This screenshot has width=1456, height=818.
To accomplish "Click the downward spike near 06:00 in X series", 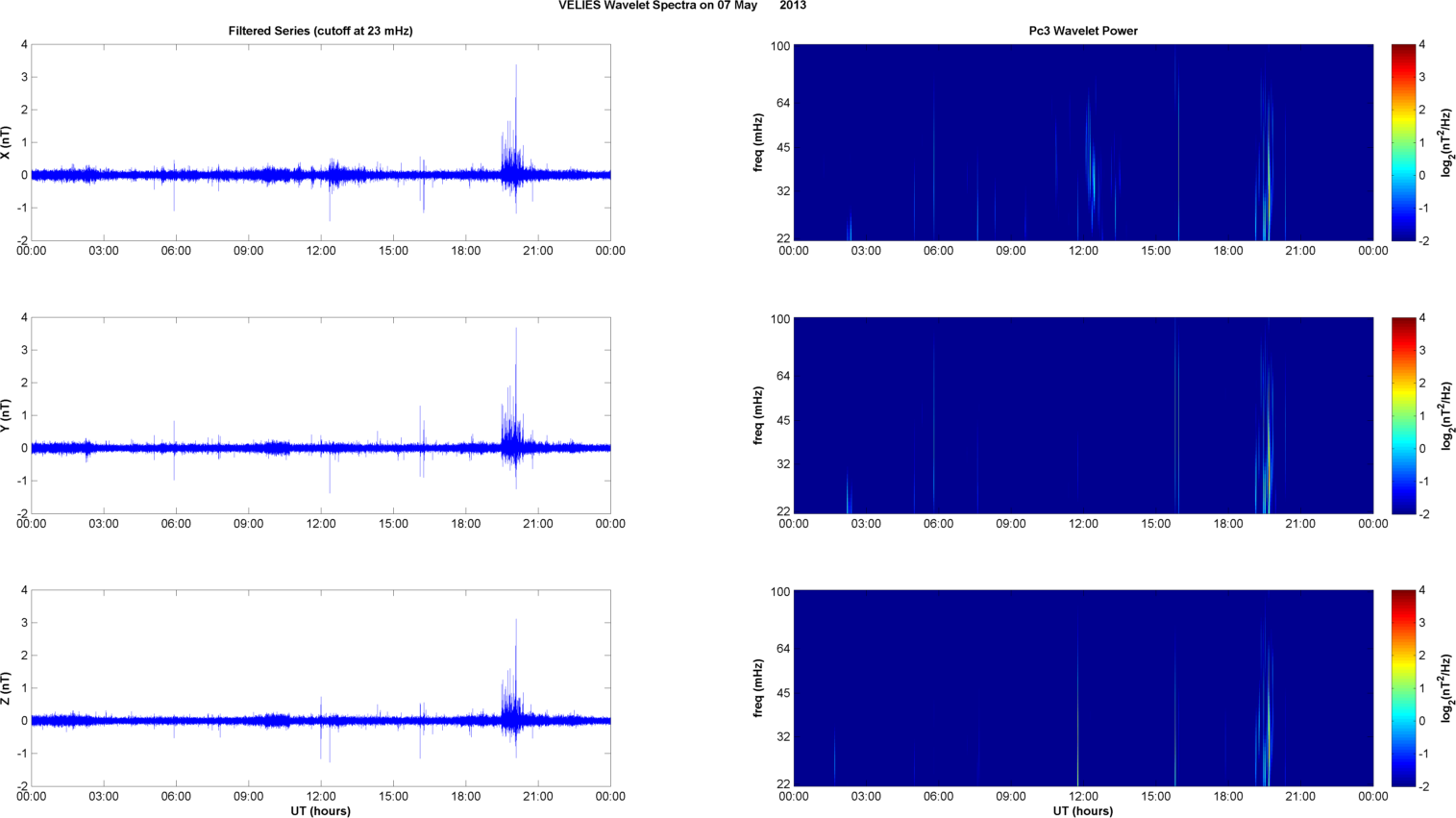I will (174, 194).
